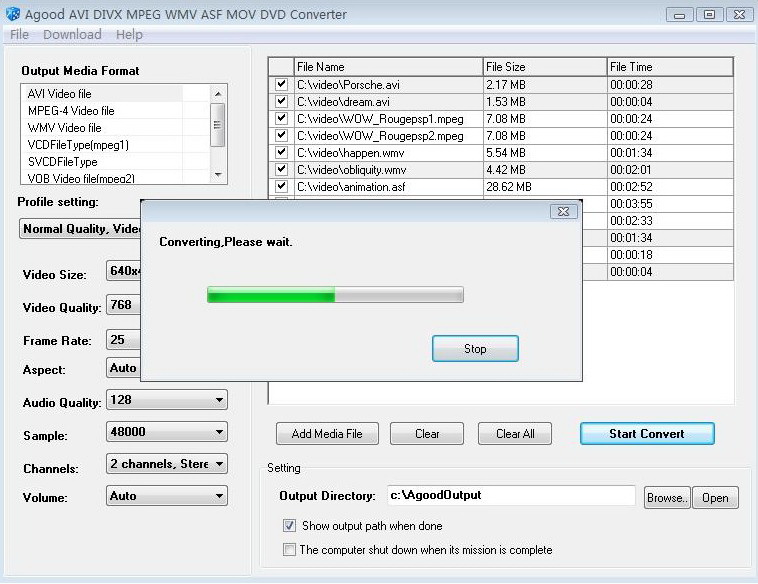Screen dimensions: 758x584
Task: Click the format list scroll up arrow
Action: click(218, 94)
